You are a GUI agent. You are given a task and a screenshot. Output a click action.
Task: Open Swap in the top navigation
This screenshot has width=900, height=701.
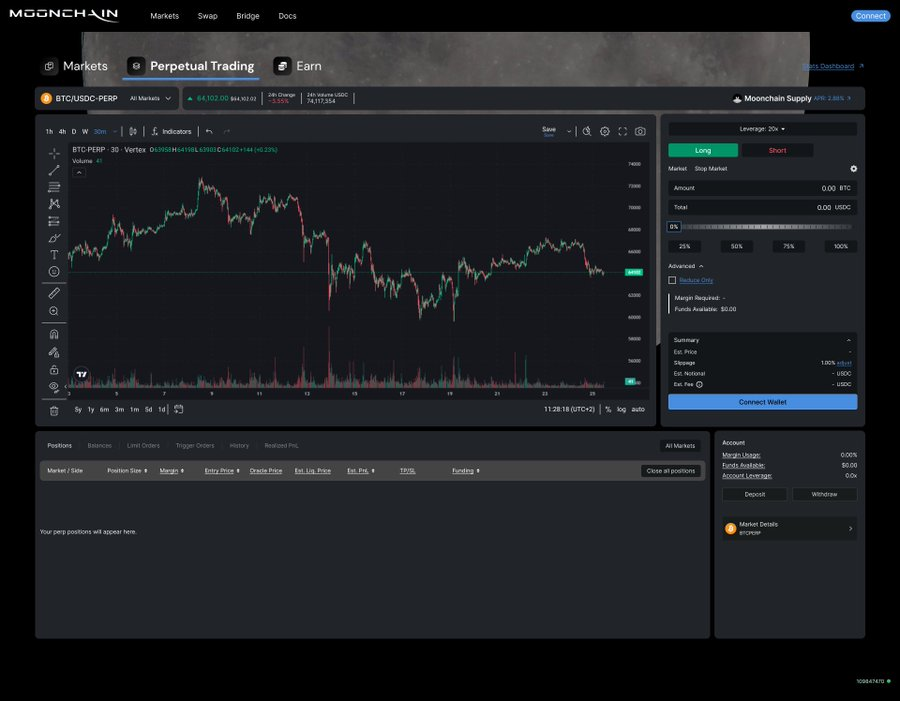point(207,16)
